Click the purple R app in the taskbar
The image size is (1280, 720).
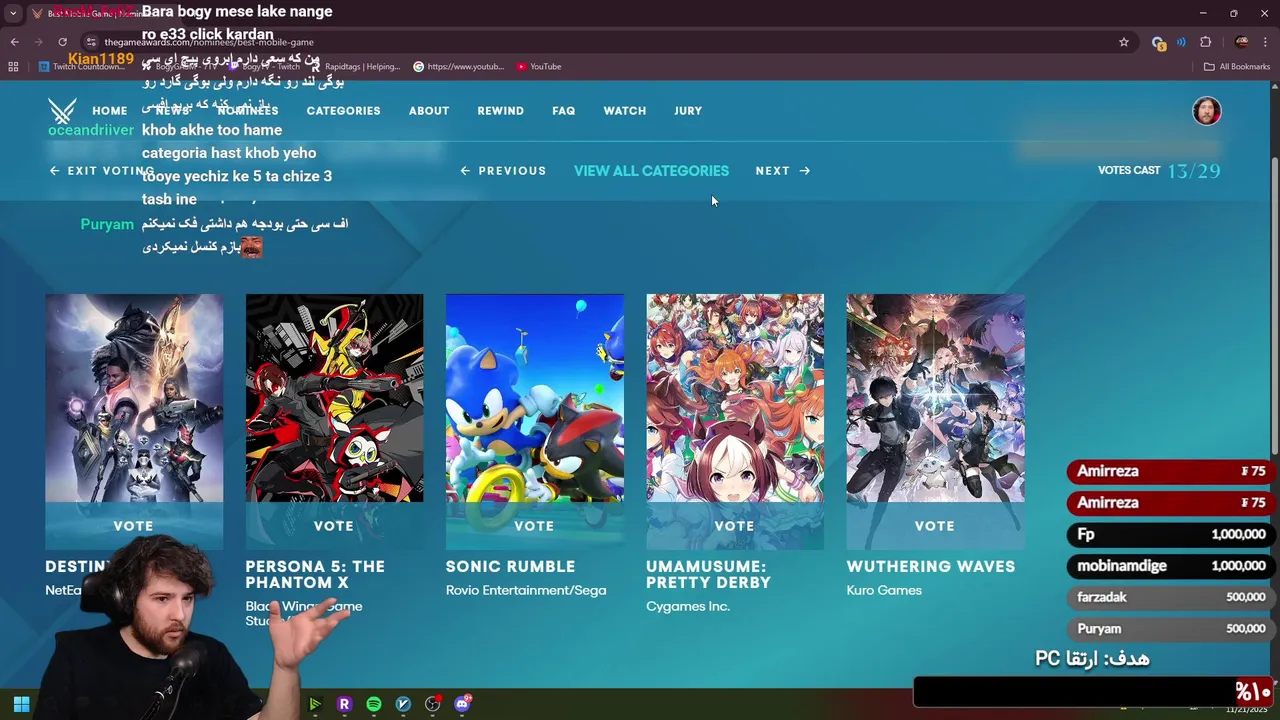[x=344, y=704]
